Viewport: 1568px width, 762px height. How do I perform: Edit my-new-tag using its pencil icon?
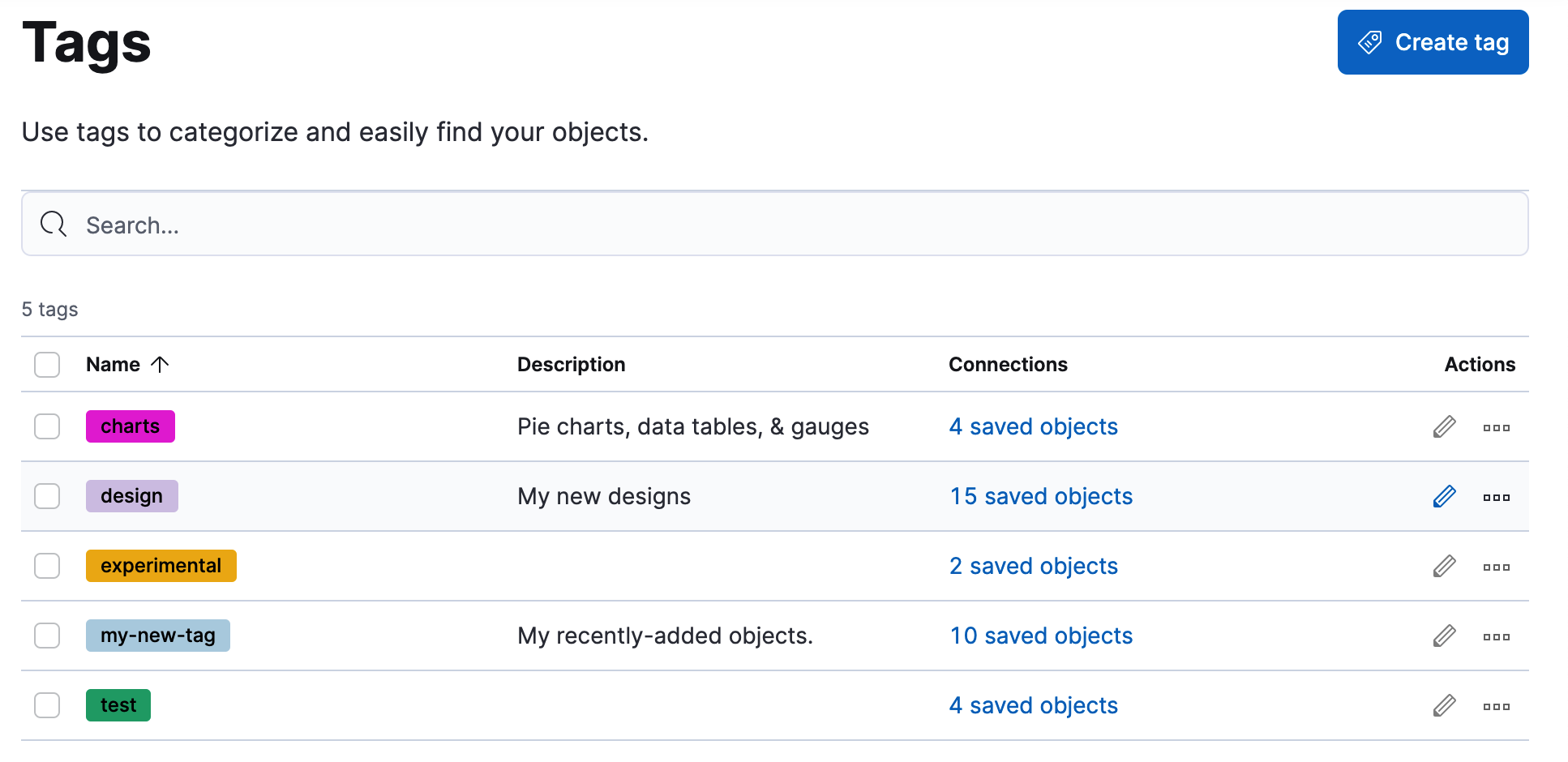(1444, 636)
